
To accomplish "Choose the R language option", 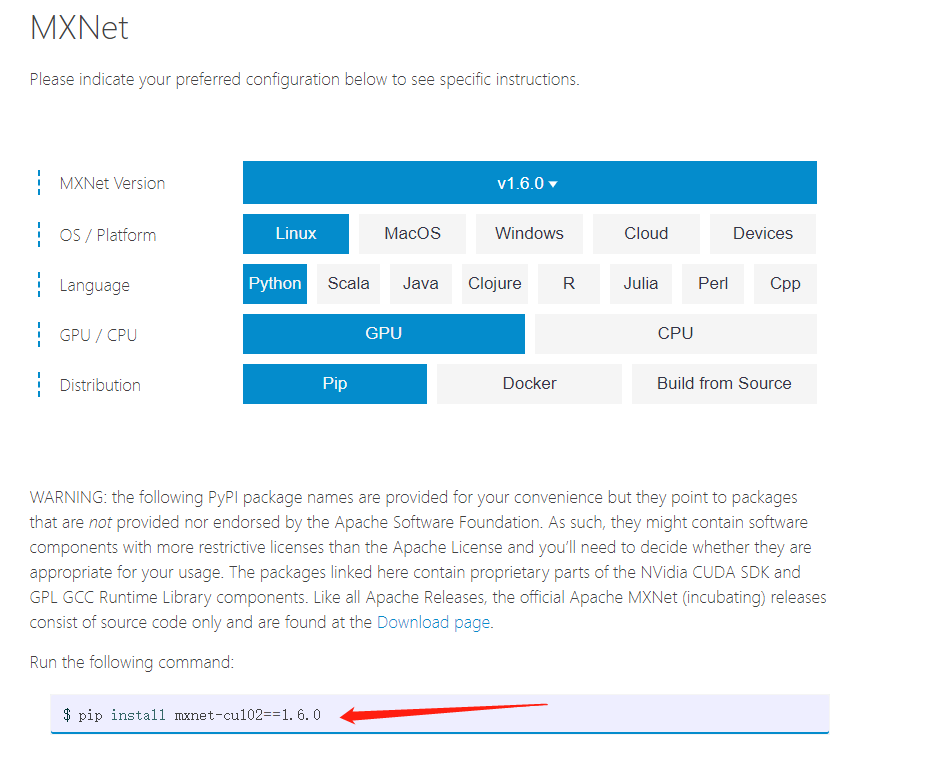I will pos(569,283).
